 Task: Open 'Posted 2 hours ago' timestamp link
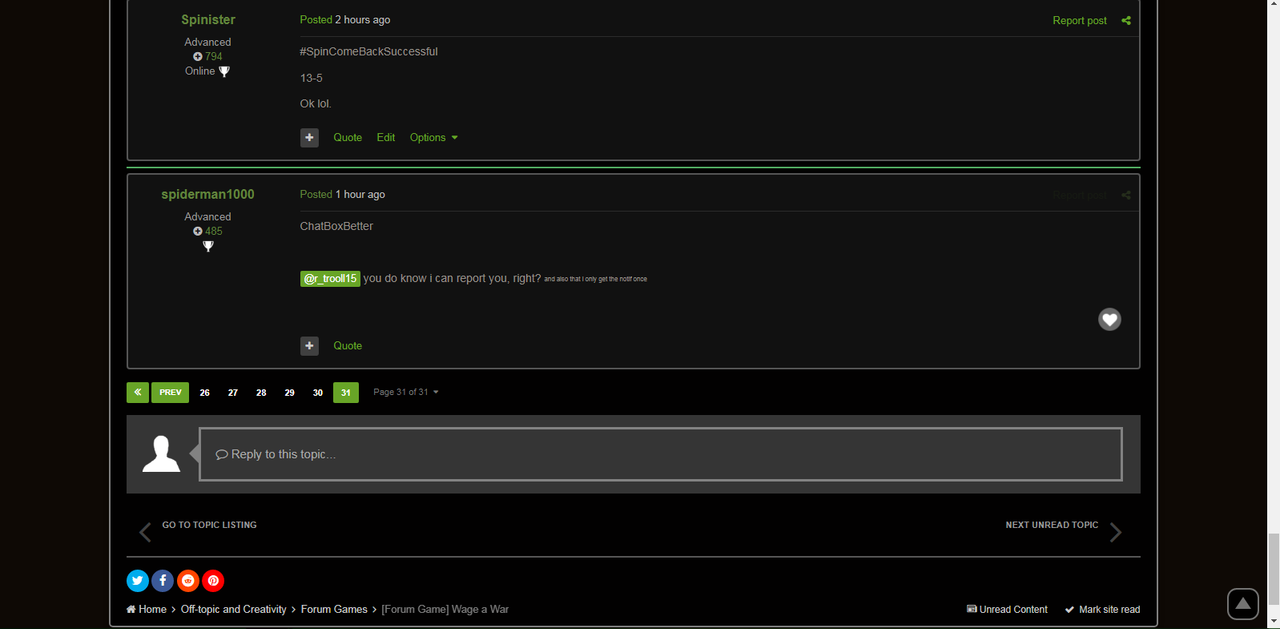tap(345, 20)
